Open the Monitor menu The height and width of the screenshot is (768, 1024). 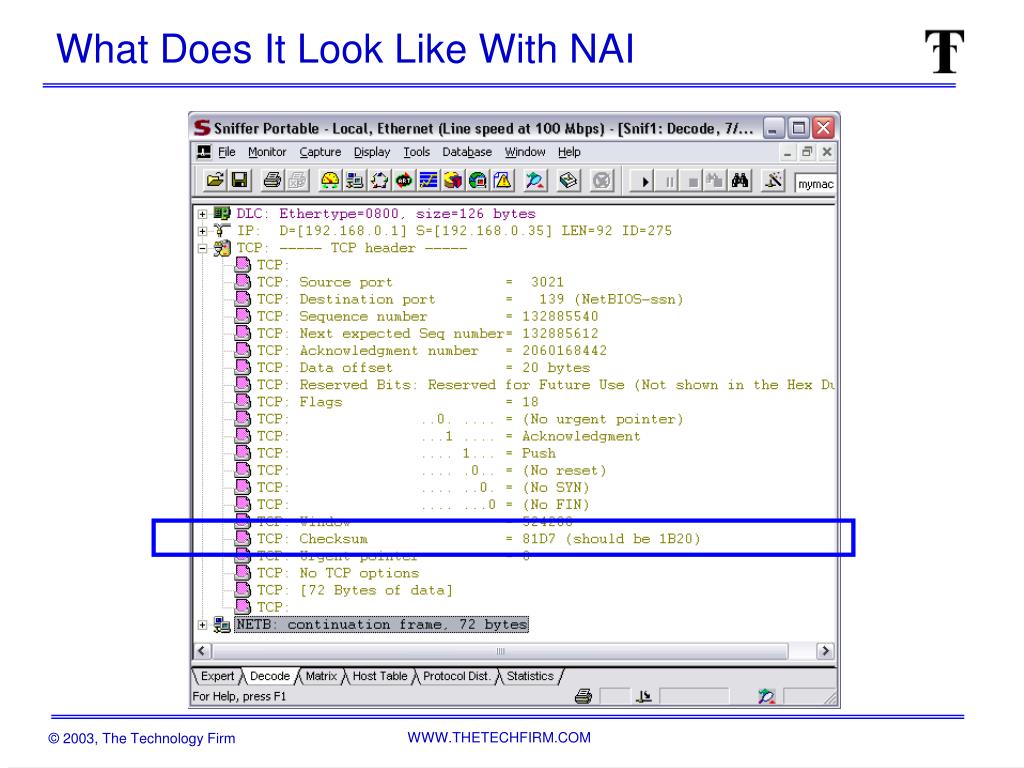coord(267,152)
